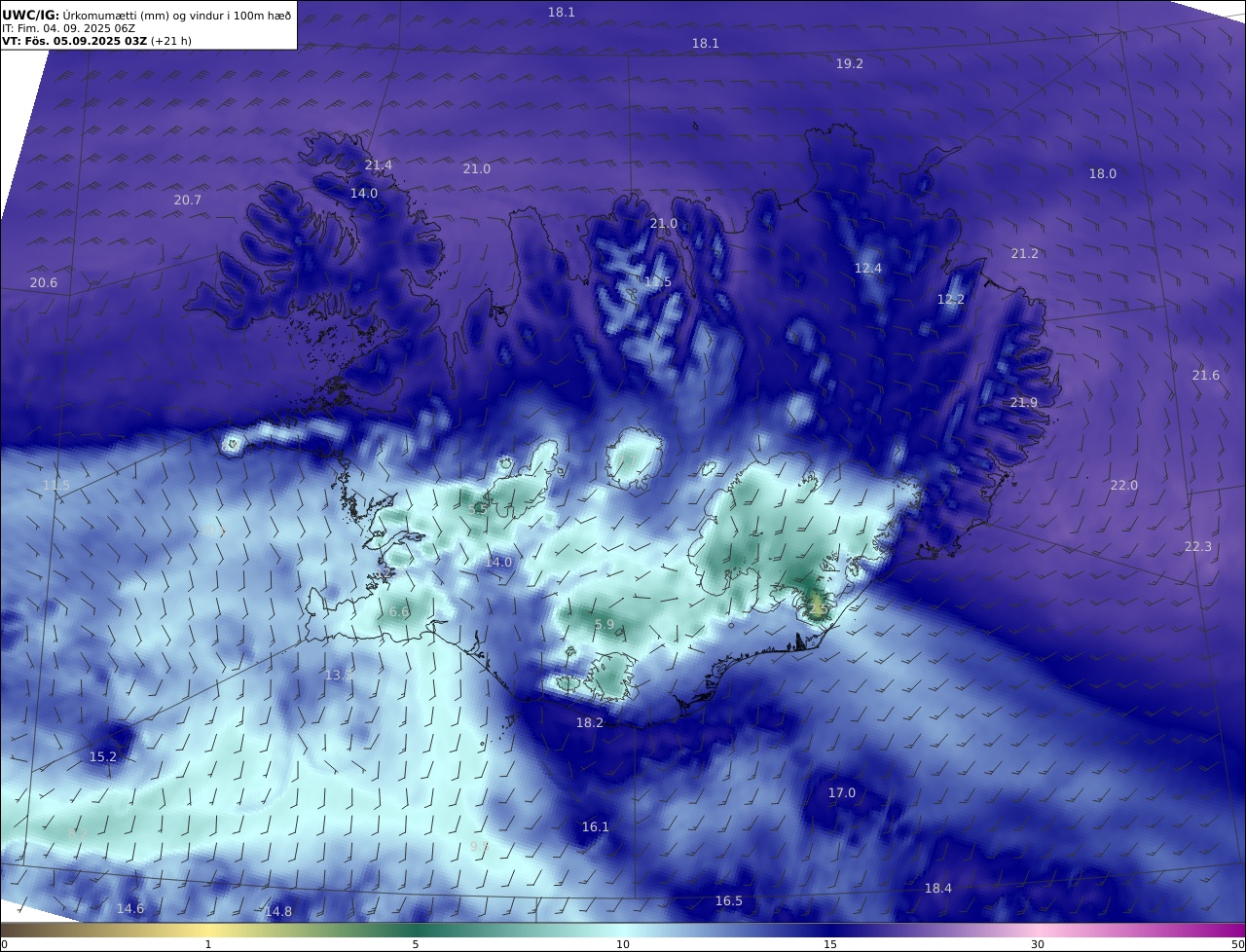Click the colorbar tick label 30
This screenshot has height=952, width=1246.
(x=1038, y=944)
